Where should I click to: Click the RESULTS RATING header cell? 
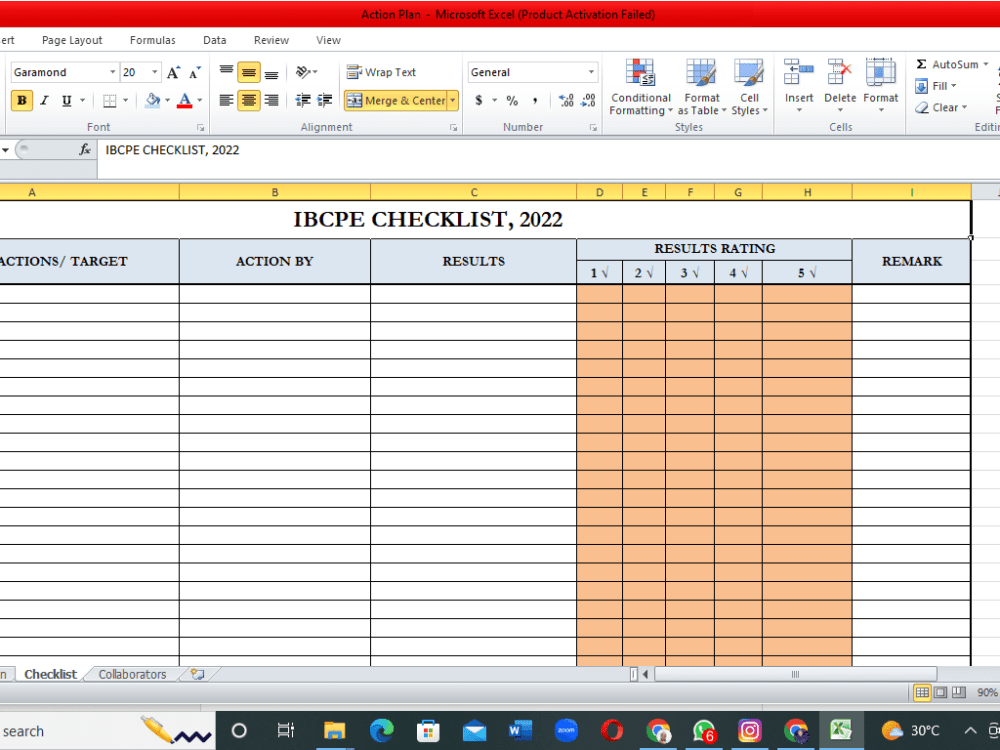[x=714, y=249]
